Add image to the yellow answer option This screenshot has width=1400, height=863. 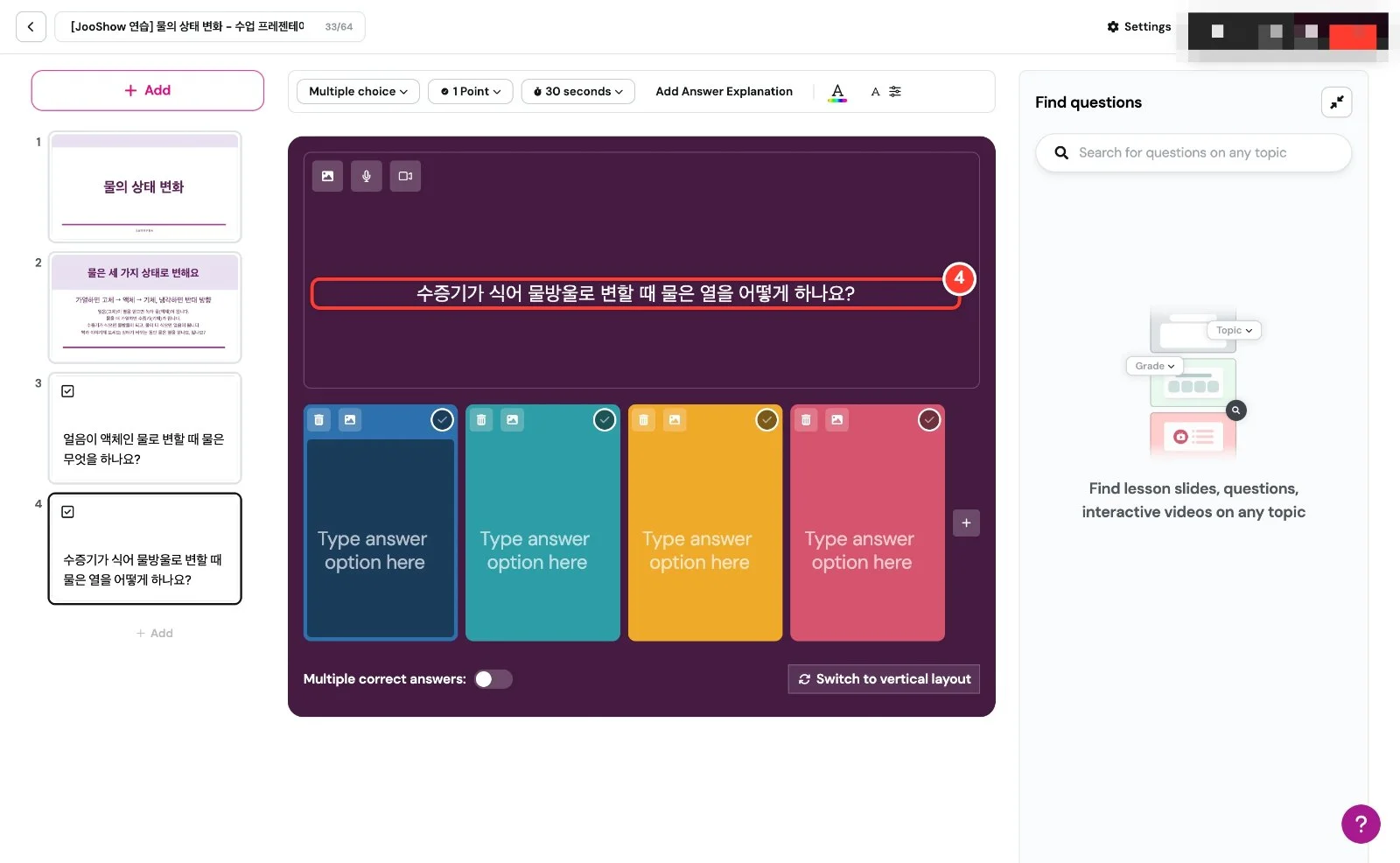[x=675, y=420]
